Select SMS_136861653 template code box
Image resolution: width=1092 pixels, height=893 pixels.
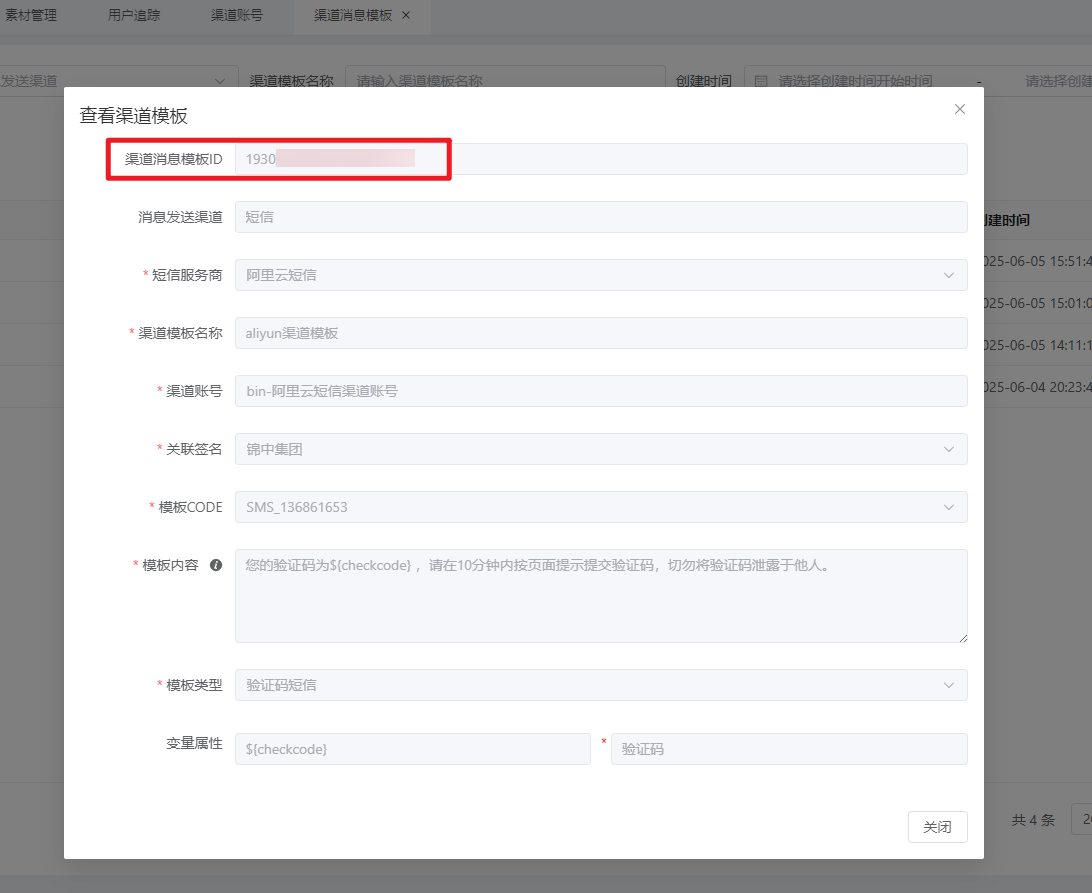pyautogui.click(x=601, y=507)
